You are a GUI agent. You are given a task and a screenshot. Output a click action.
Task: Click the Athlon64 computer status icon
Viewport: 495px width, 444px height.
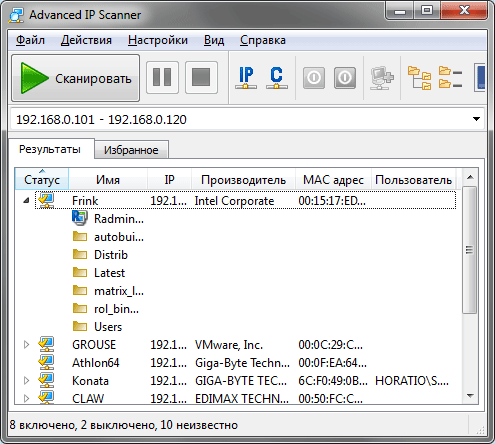point(46,362)
